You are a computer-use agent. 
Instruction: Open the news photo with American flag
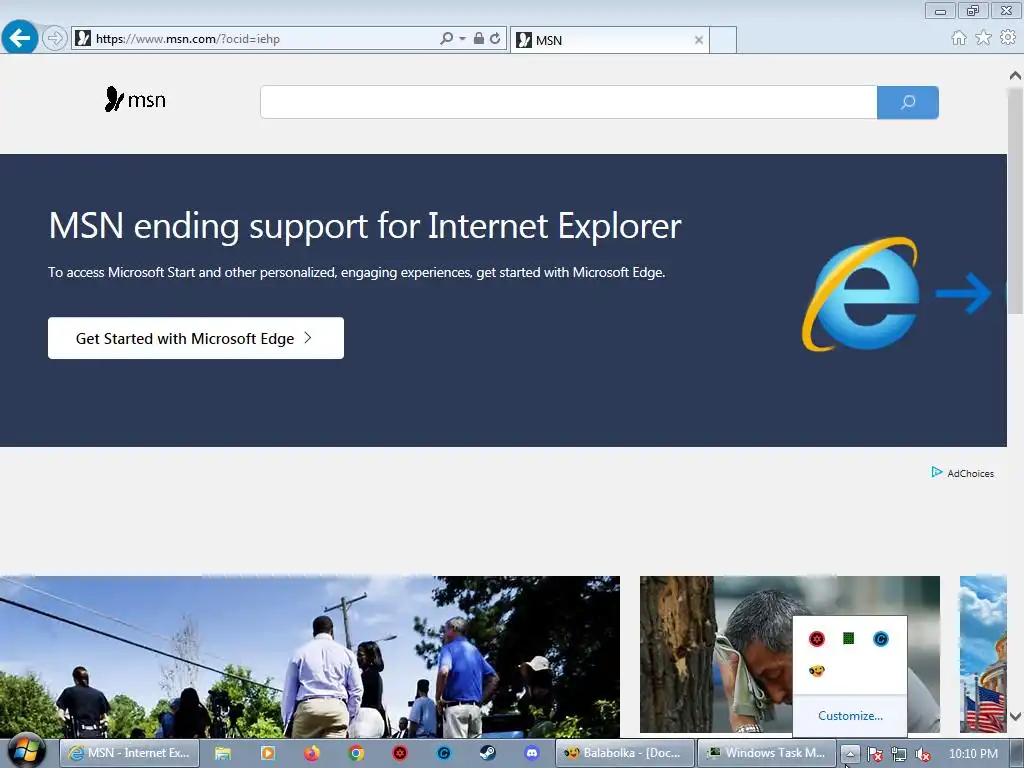(x=983, y=654)
